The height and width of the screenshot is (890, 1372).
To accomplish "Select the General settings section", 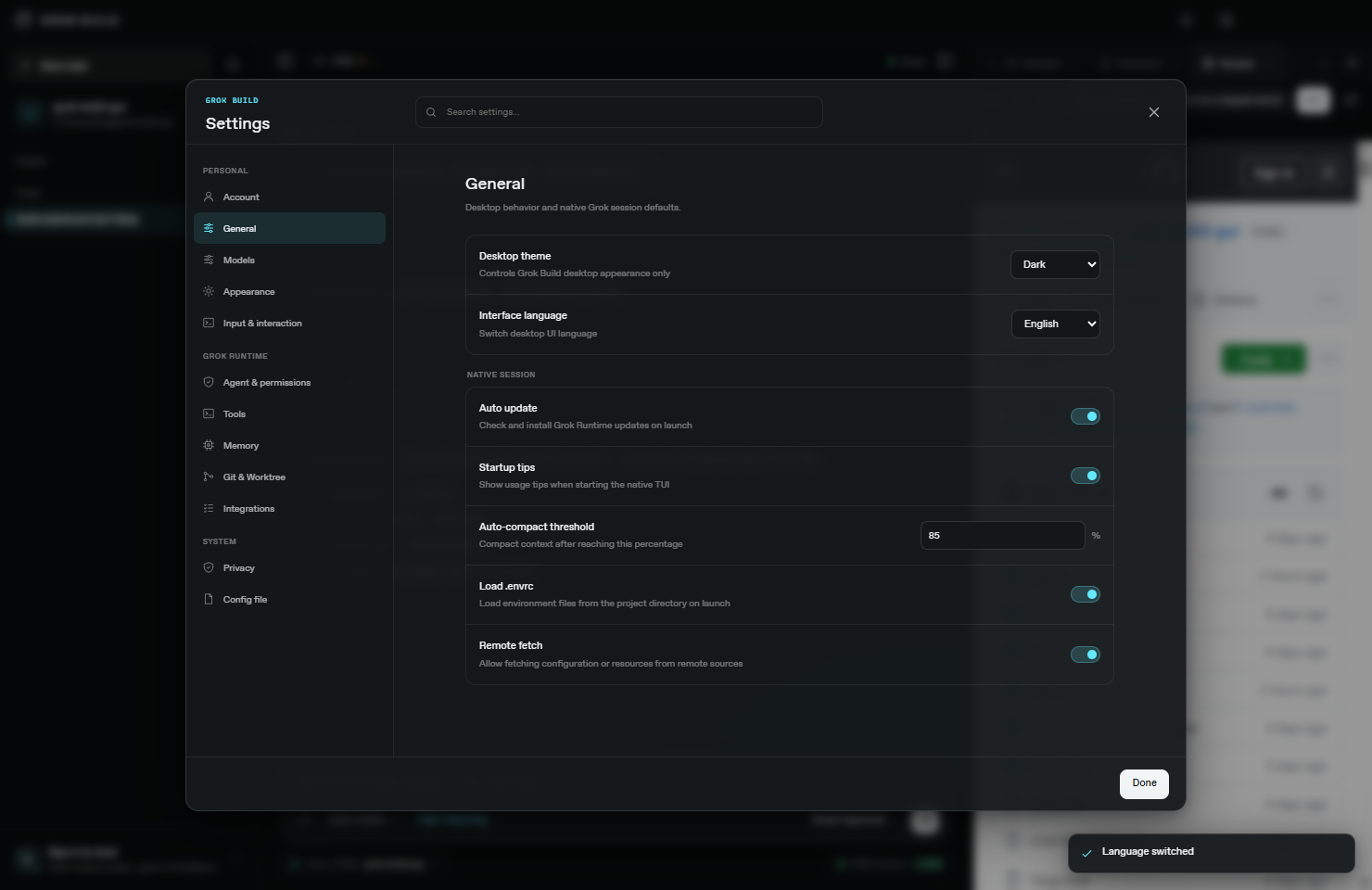I will 289,228.
